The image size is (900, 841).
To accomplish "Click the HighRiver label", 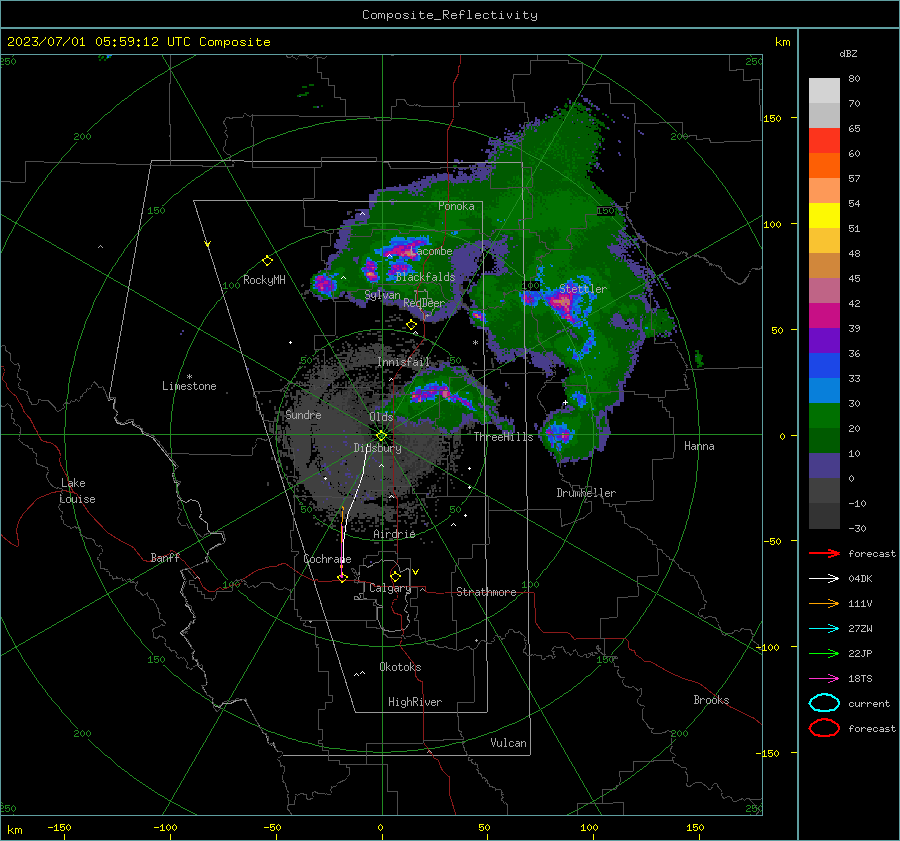I will 415,702.
